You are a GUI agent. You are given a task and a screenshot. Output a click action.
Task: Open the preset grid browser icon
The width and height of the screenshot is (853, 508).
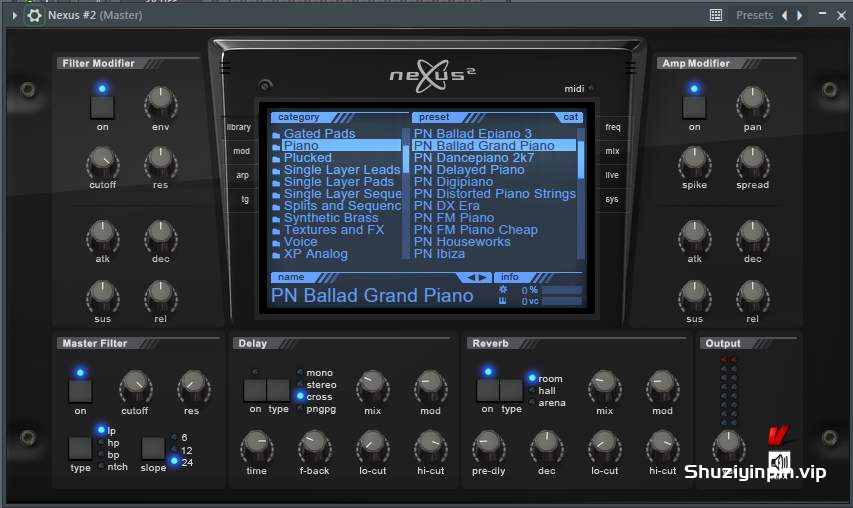tap(716, 15)
